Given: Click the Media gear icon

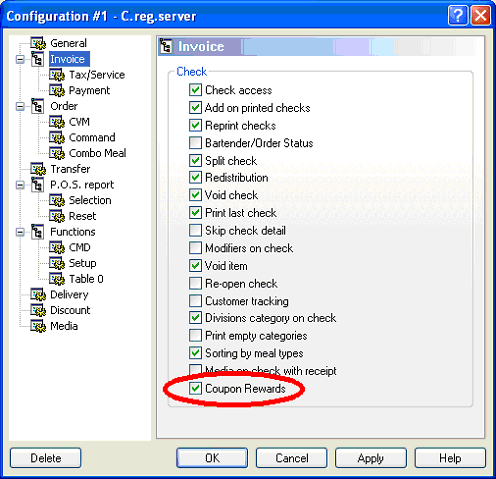Looking at the screenshot, I should pos(38,326).
